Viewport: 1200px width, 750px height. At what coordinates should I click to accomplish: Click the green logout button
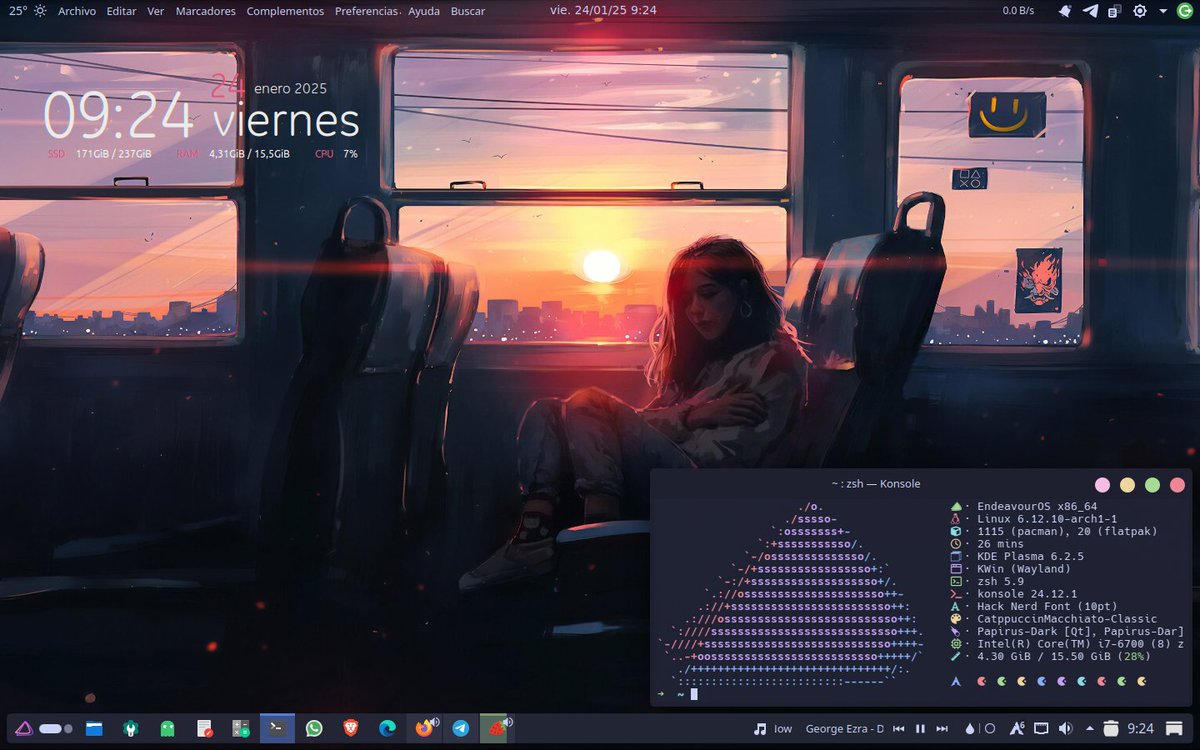(1185, 11)
